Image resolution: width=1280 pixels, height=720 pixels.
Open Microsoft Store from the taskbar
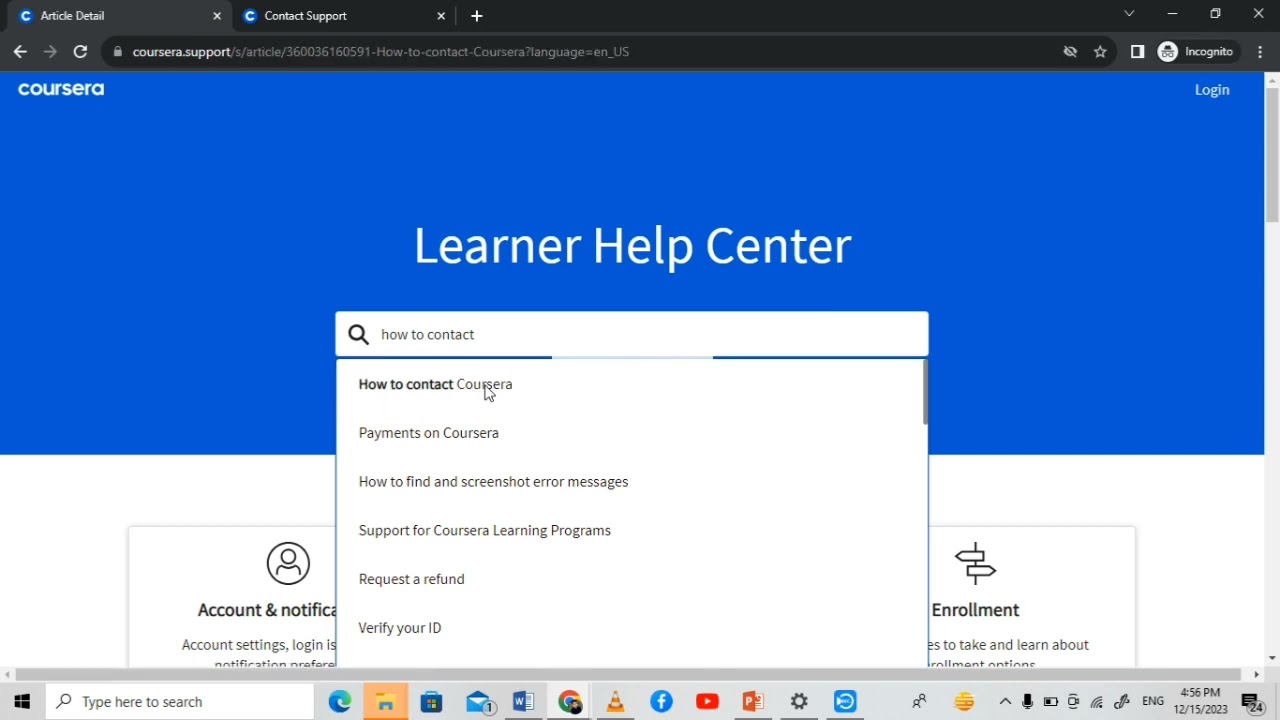[431, 702]
